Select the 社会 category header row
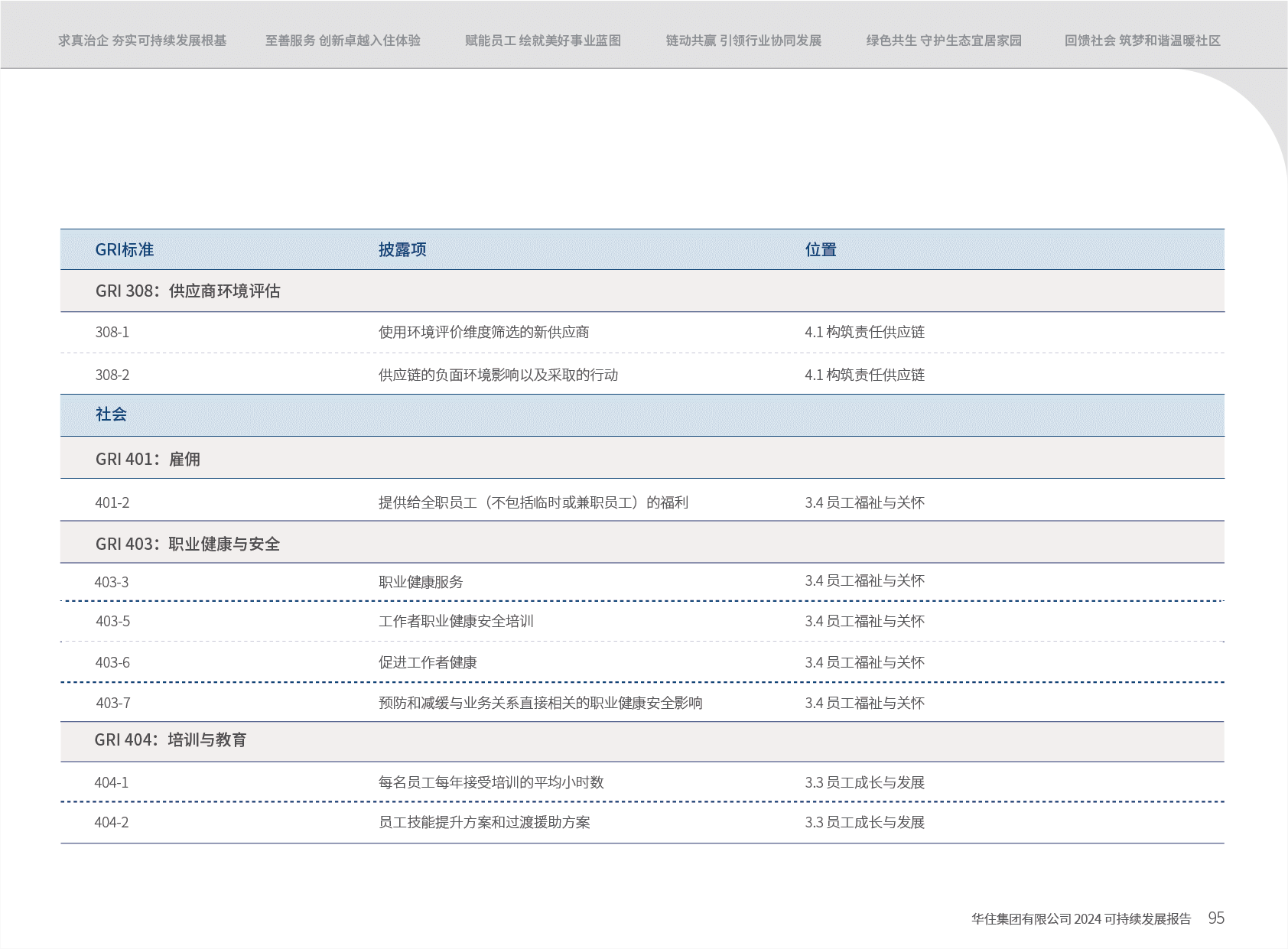Screen dimensions: 1288x949 click(x=112, y=414)
